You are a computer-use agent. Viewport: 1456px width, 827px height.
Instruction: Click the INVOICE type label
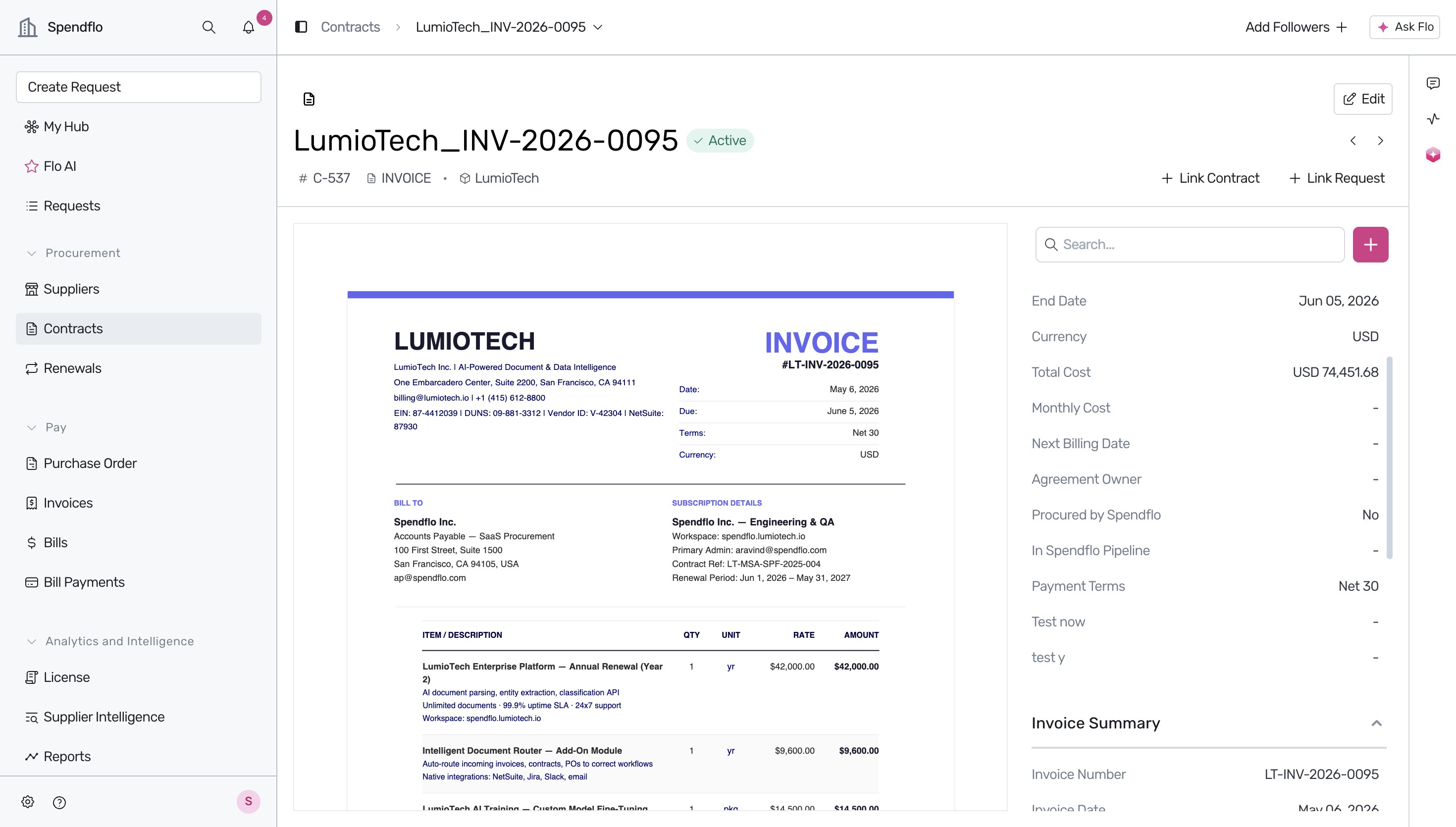[x=399, y=178]
